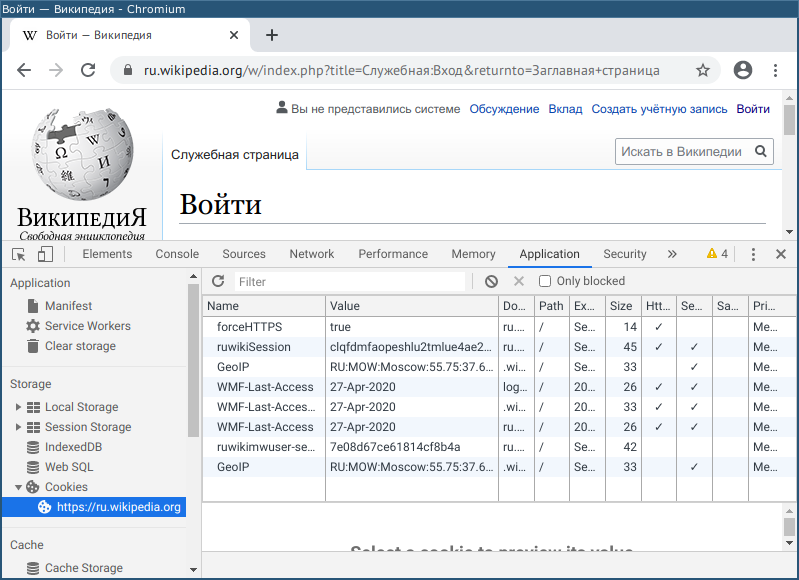Click the Wikipedia globe logo

point(82,154)
